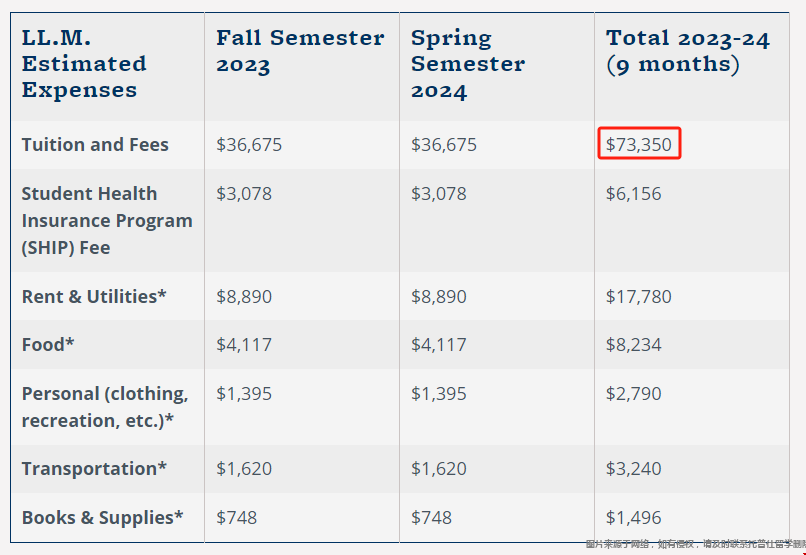Select the Tuition and Fees row label
Screen dimensions: 806x555
(95, 144)
